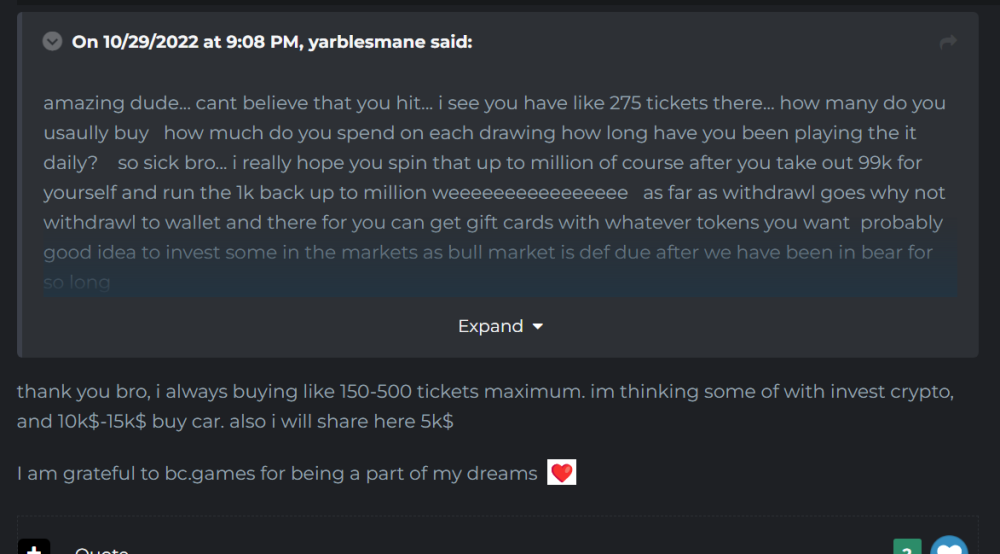Screen dimensions: 1000x554
Task: Open the quoted post's header link
Action: tap(272, 41)
